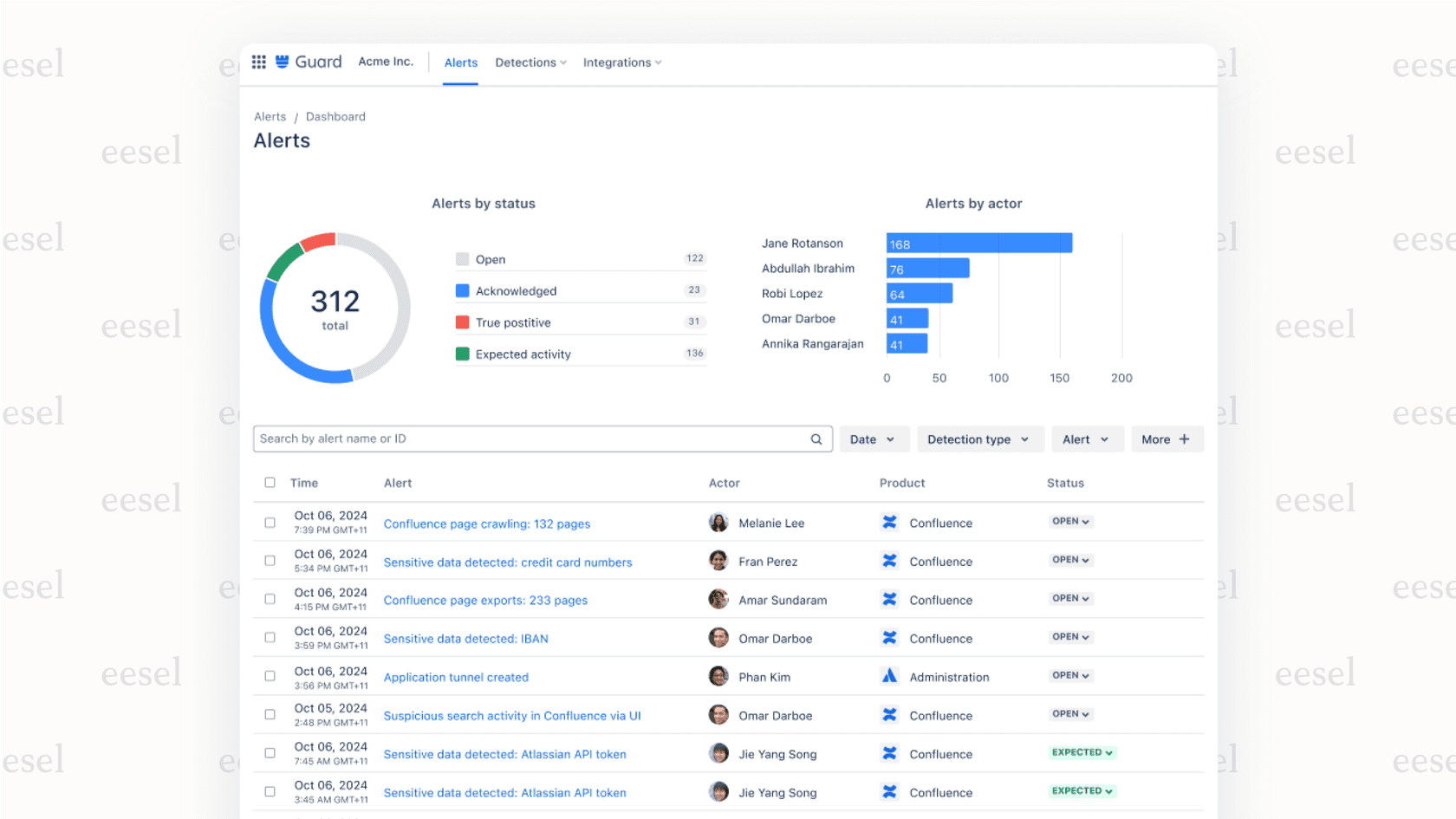Click the plus icon on More button
Image resolution: width=1456 pixels, height=819 pixels.
pos(1184,439)
